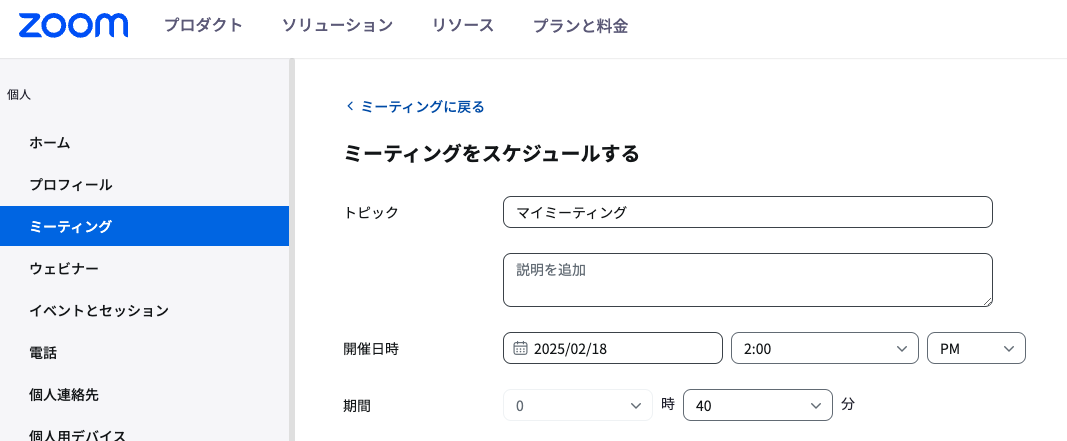1067x441 pixels.
Task: Open the 2:00 time dropdown
Action: pyautogui.click(x=824, y=348)
